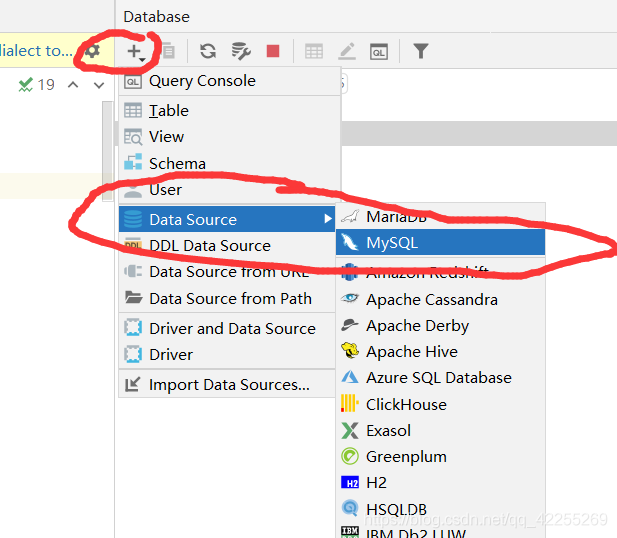Click the Edit pencil icon in toolbar
617x538 pixels.
(347, 51)
